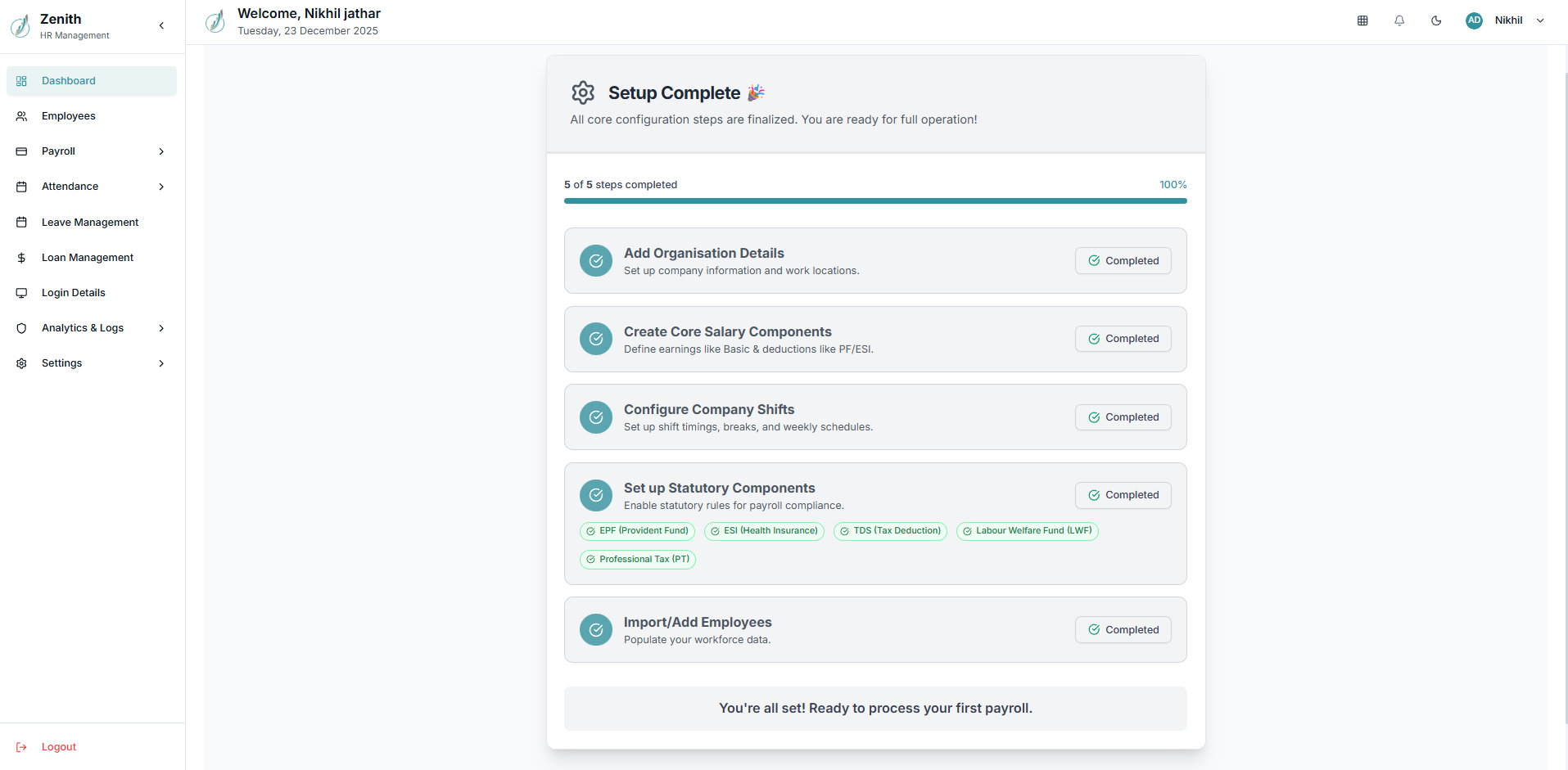Click the EPF (Provident Fund) chip
The height and width of the screenshot is (770, 1568).
[637, 531]
